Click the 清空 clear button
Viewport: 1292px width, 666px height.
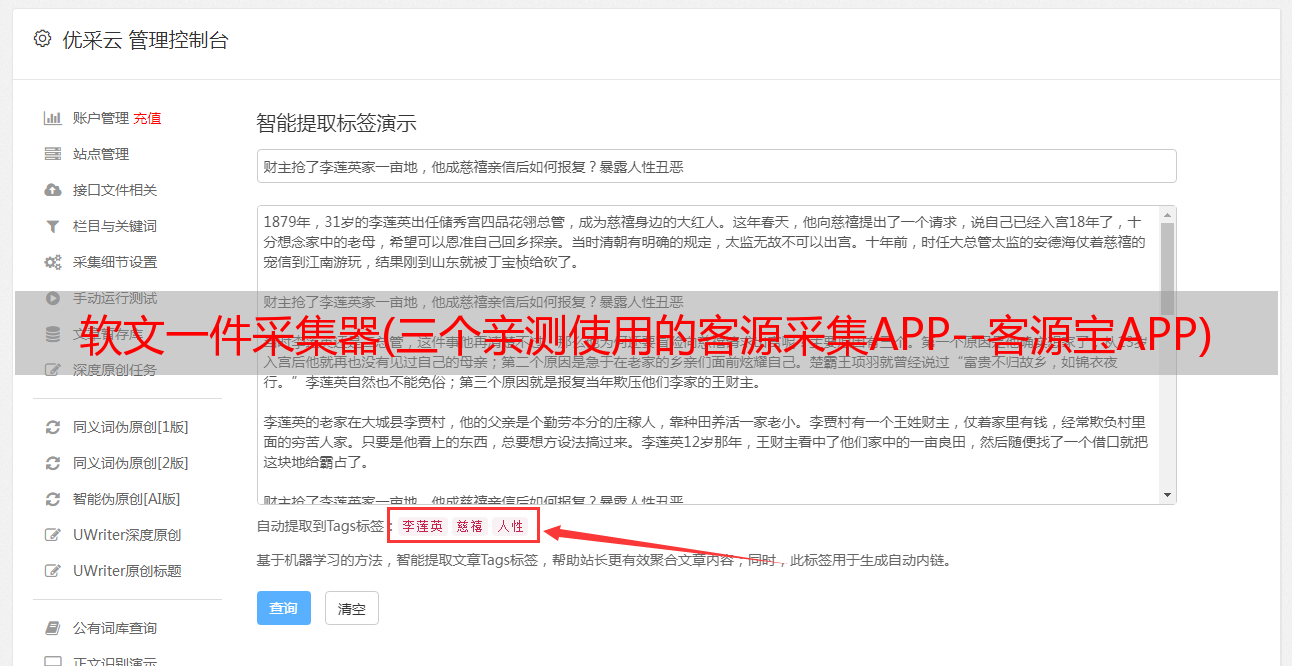point(352,608)
